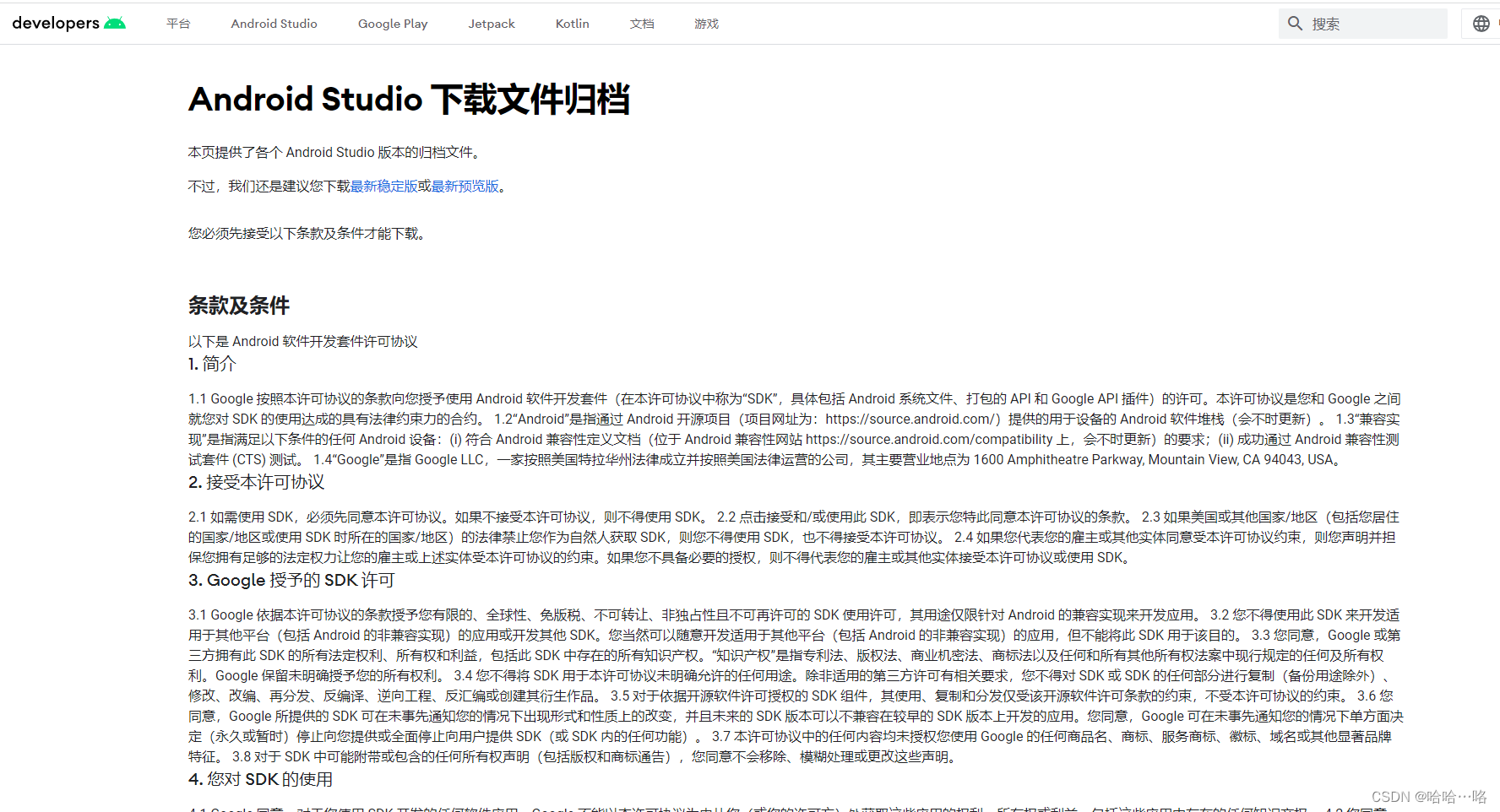
Task: Open the Jetpack nav item
Action: point(492,24)
